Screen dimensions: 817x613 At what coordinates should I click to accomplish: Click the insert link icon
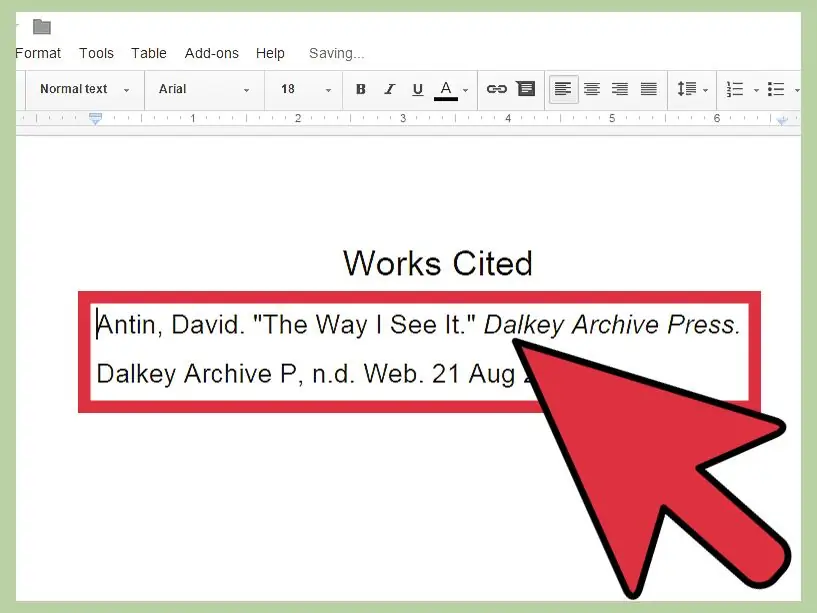(x=497, y=89)
